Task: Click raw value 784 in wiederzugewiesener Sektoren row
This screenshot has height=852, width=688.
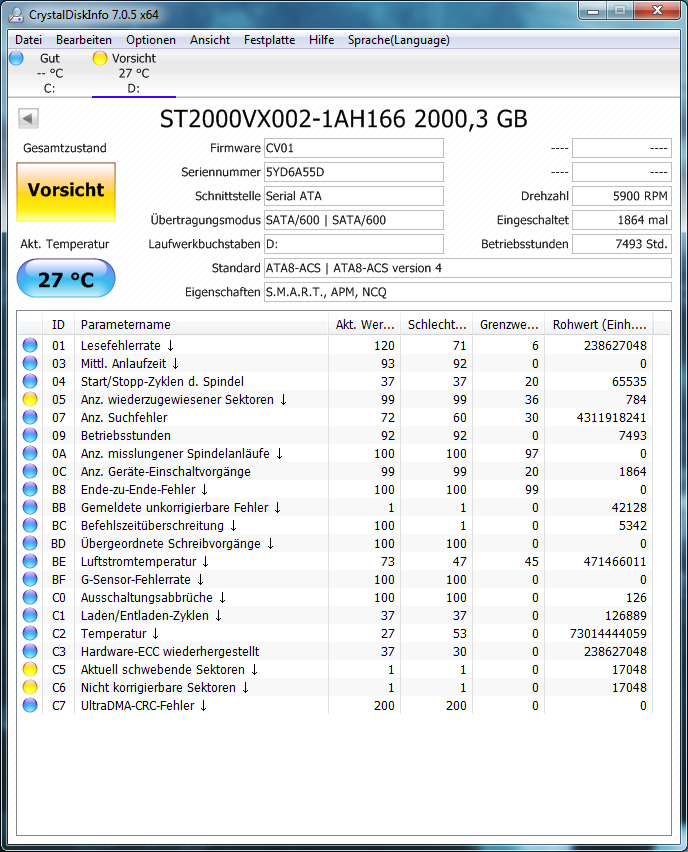Action: pyautogui.click(x=636, y=399)
